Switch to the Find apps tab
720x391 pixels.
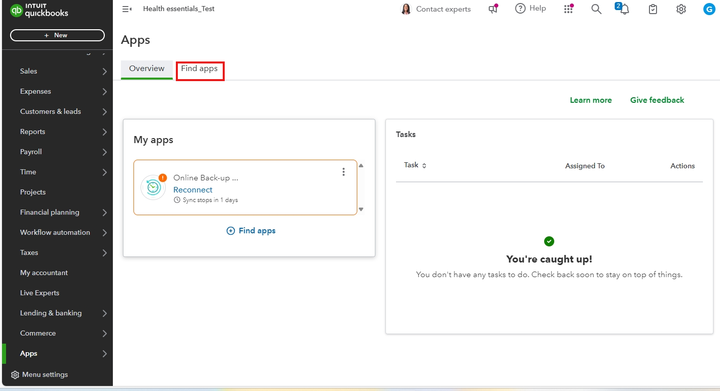pyautogui.click(x=199, y=69)
